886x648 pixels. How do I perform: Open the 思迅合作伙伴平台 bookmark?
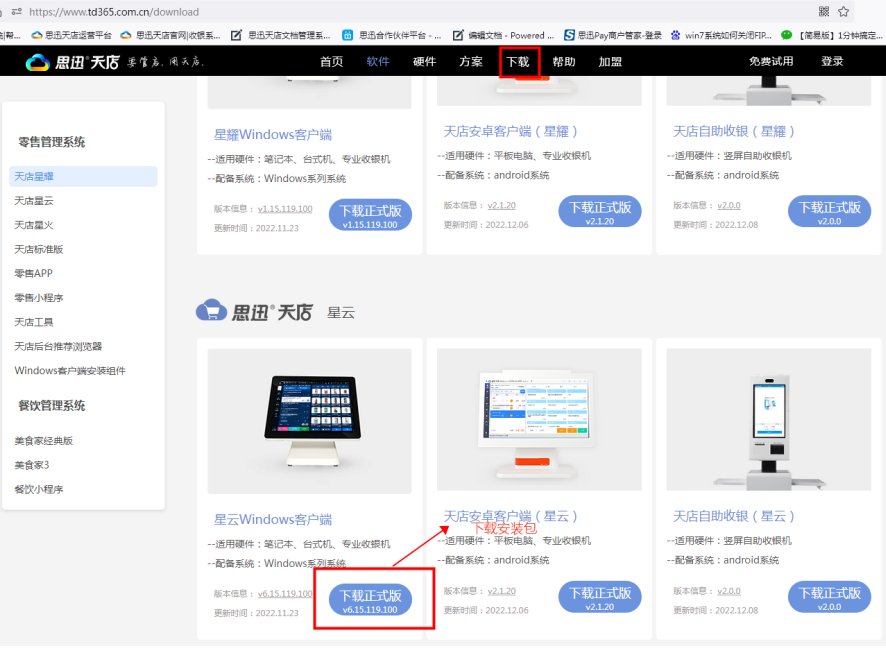click(x=392, y=35)
